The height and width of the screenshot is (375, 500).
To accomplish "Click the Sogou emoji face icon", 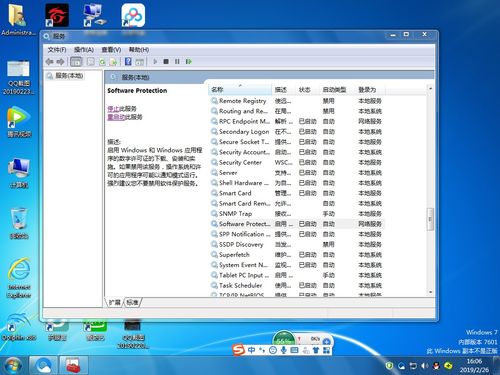I will point(273,350).
